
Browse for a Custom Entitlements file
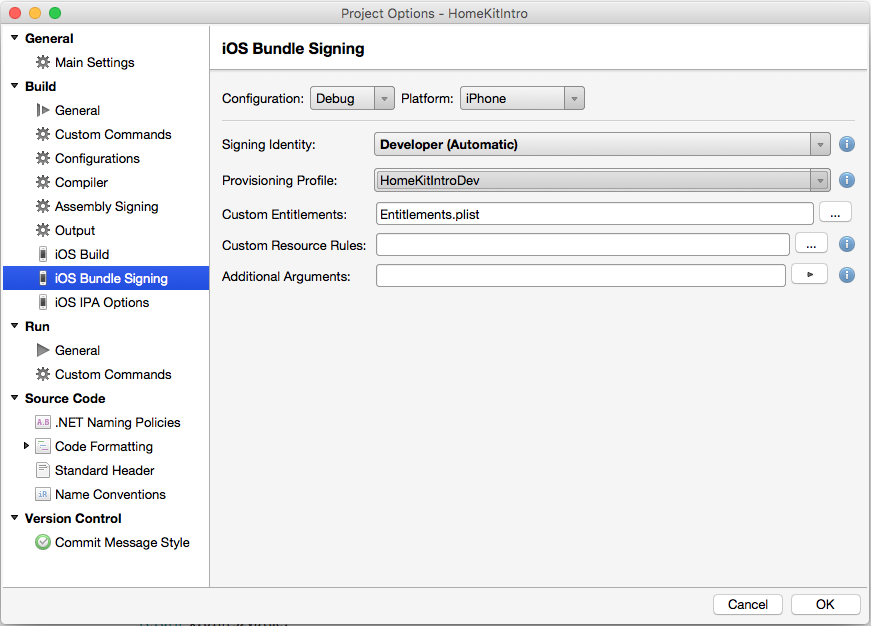(835, 212)
